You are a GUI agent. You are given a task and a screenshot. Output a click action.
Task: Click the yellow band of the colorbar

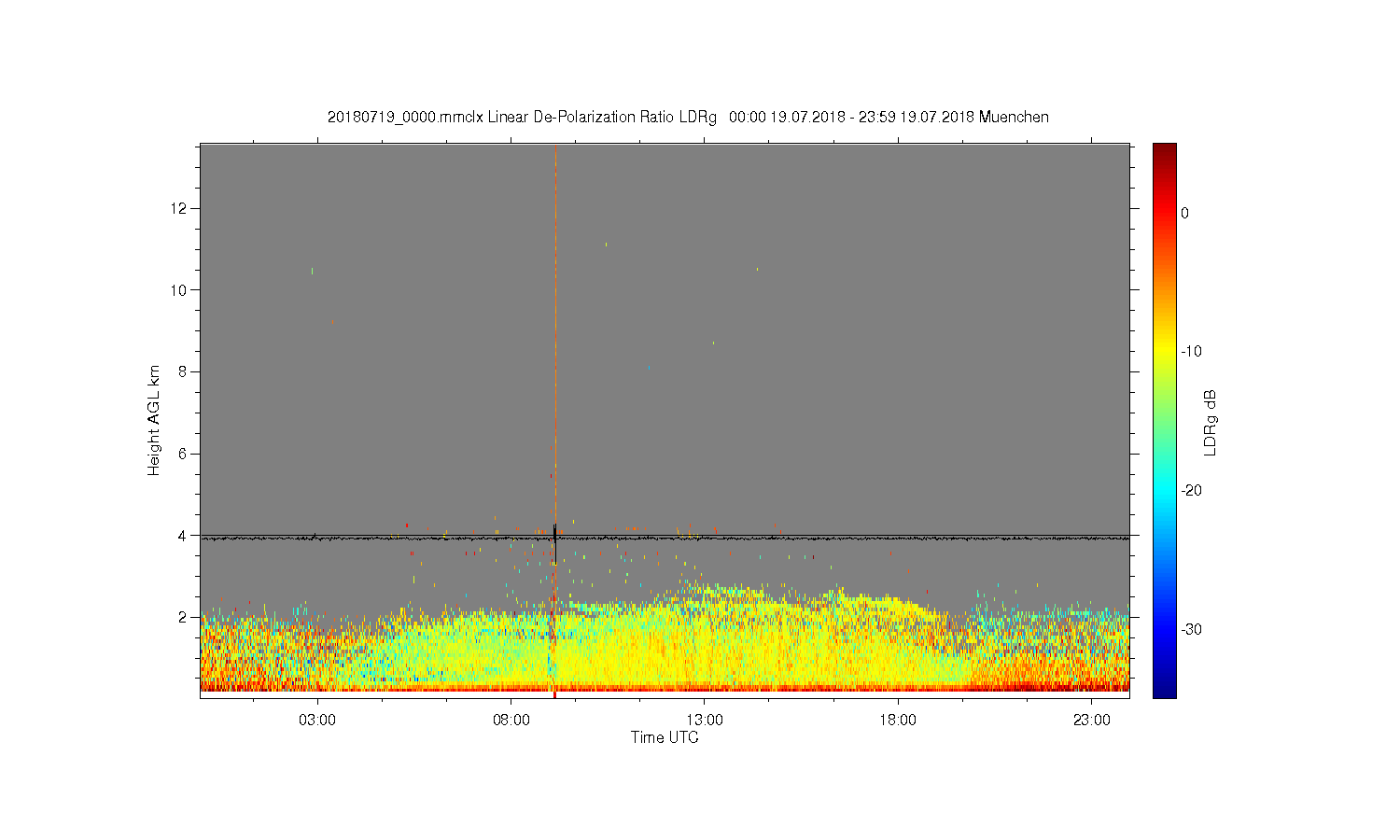(x=1165, y=352)
